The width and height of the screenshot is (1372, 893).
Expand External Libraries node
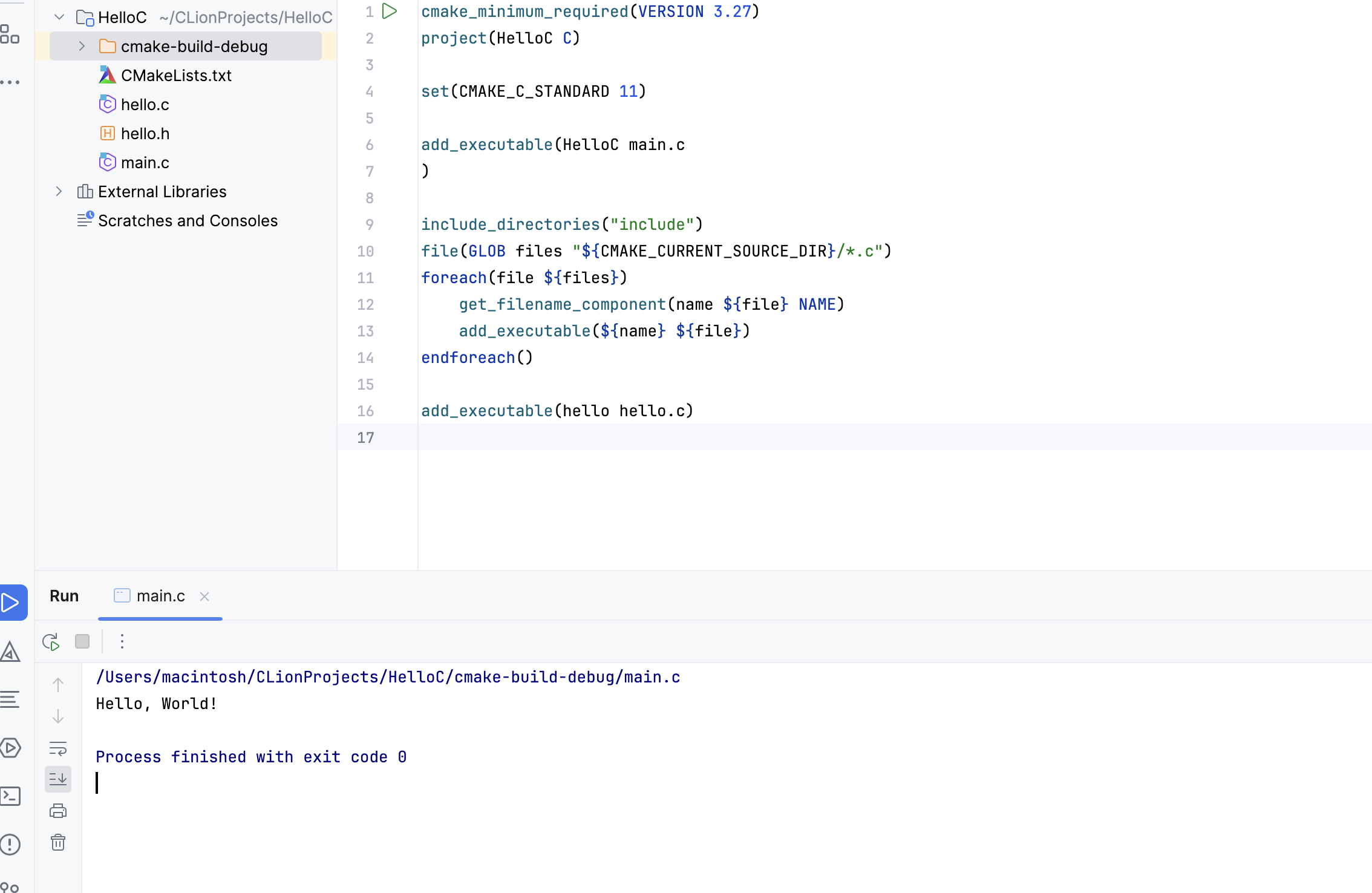point(59,191)
